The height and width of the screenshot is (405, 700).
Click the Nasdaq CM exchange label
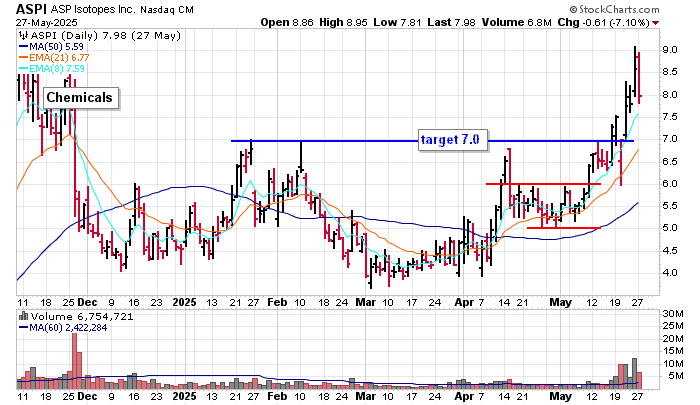pos(167,9)
